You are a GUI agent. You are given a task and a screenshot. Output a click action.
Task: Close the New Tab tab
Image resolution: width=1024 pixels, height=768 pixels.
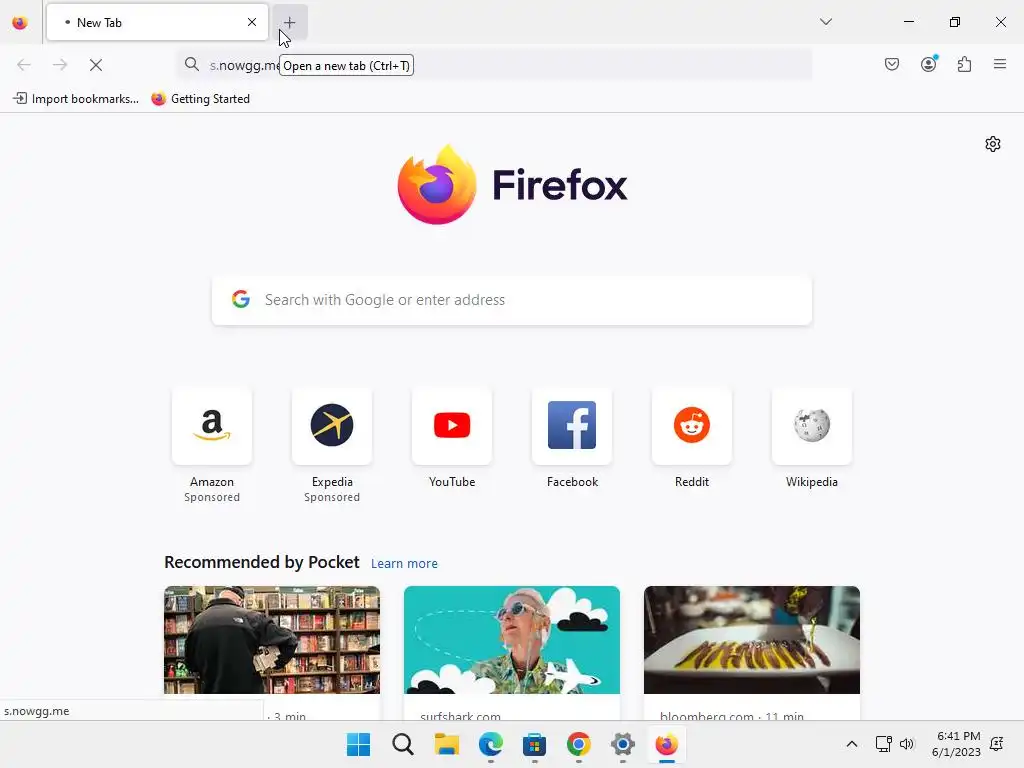tap(252, 22)
